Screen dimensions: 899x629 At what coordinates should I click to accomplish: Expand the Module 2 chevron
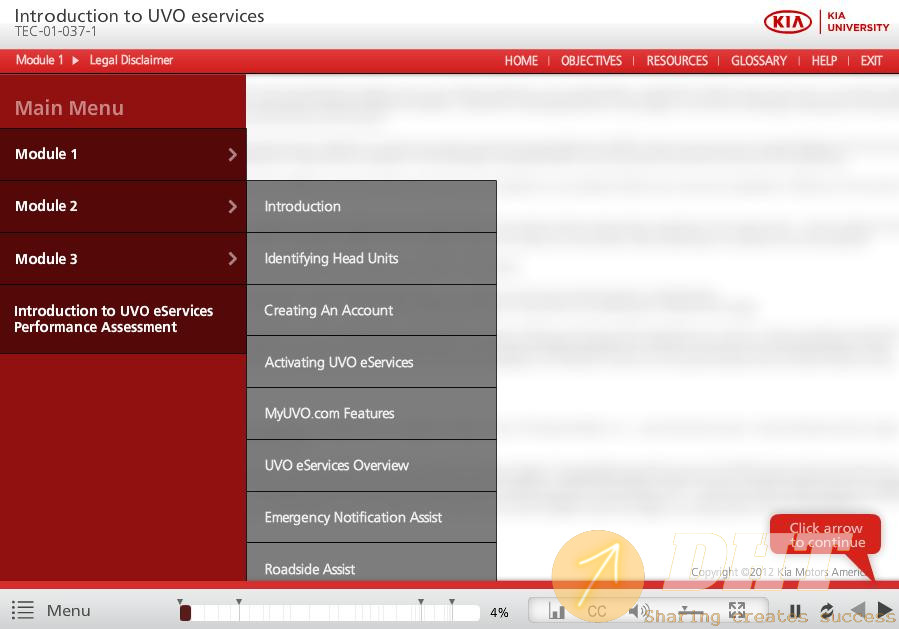coord(232,206)
